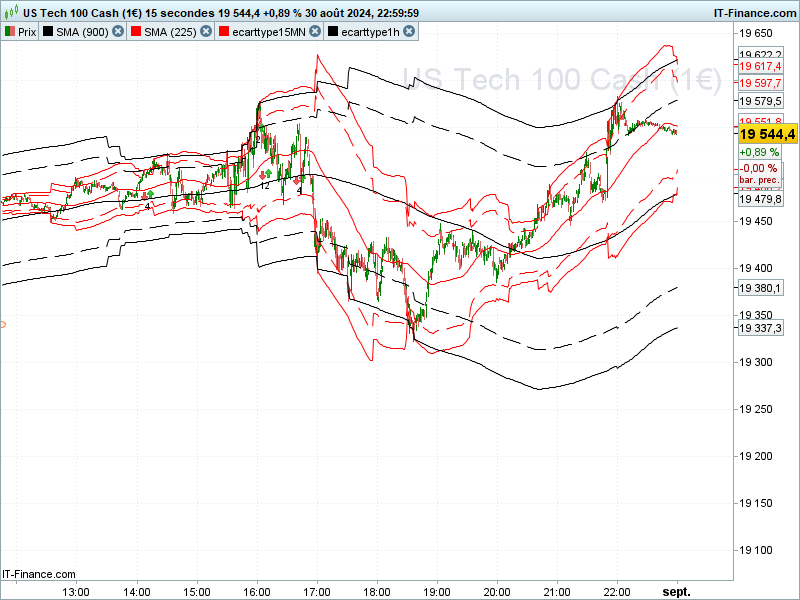Click the 19 100 price axis tick
Image resolution: width=800 pixels, height=600 pixels.
click(756, 550)
